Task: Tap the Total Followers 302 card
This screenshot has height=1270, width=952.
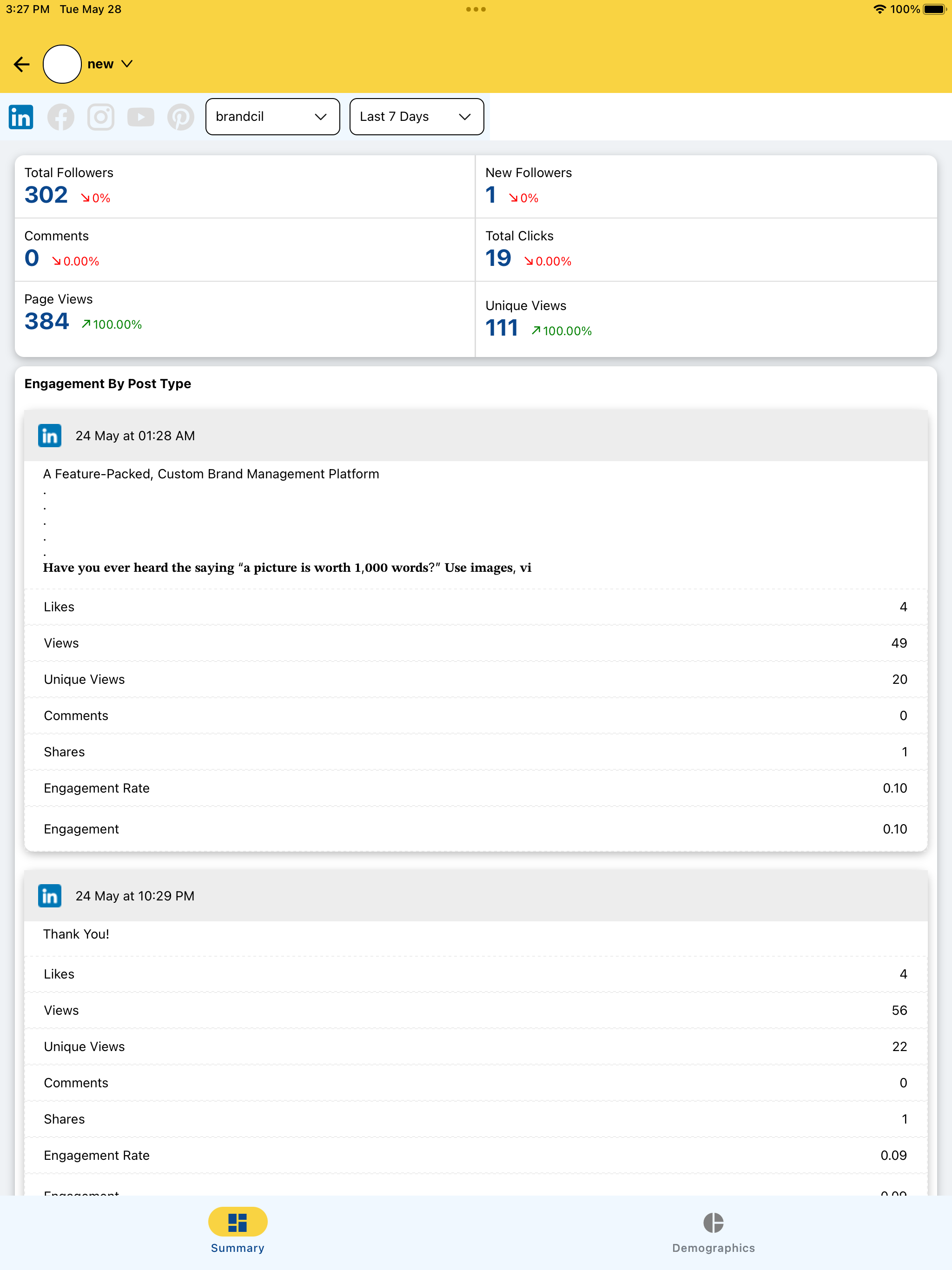Action: [x=245, y=186]
